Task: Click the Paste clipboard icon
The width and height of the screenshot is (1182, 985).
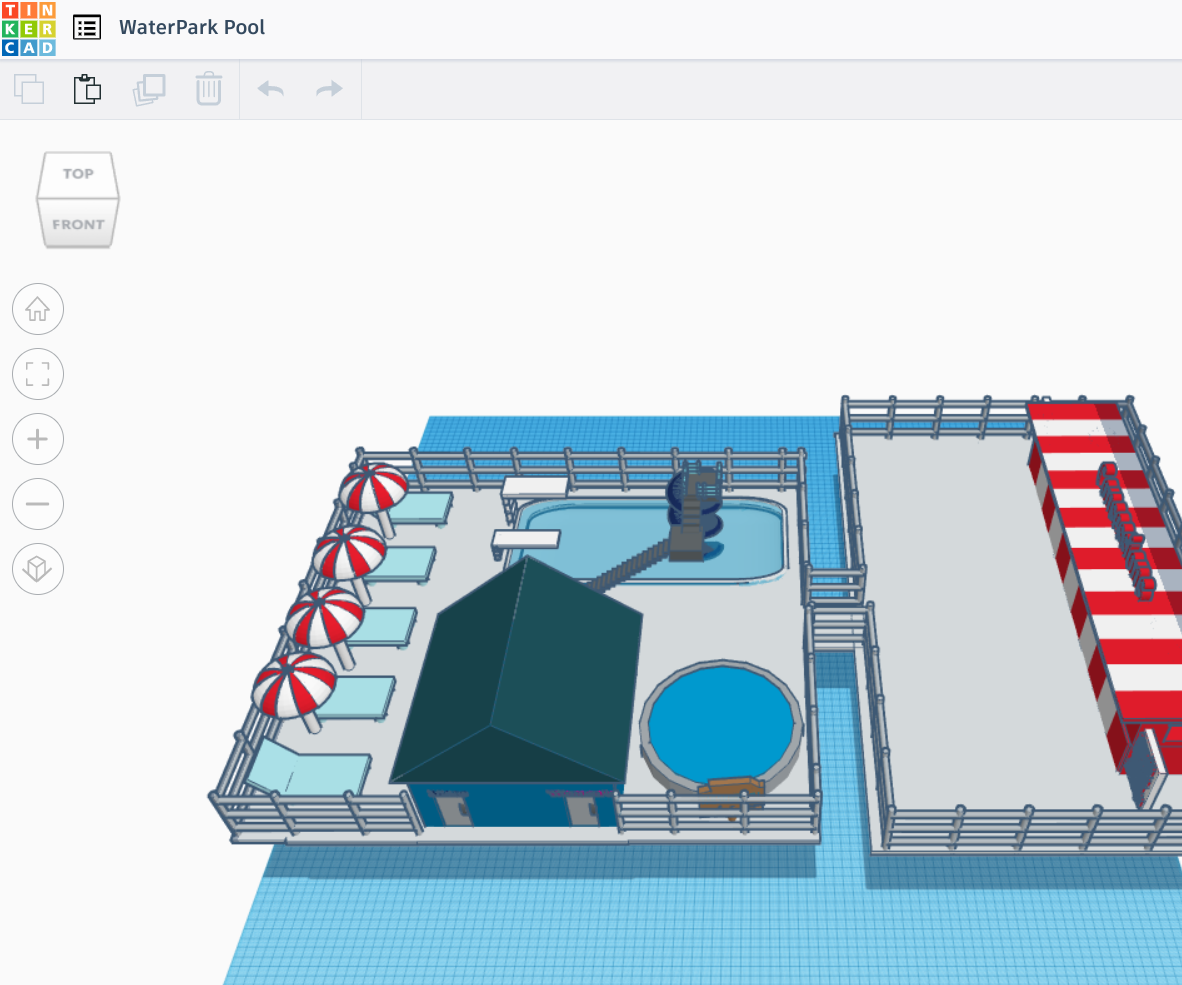Action: pos(87,89)
